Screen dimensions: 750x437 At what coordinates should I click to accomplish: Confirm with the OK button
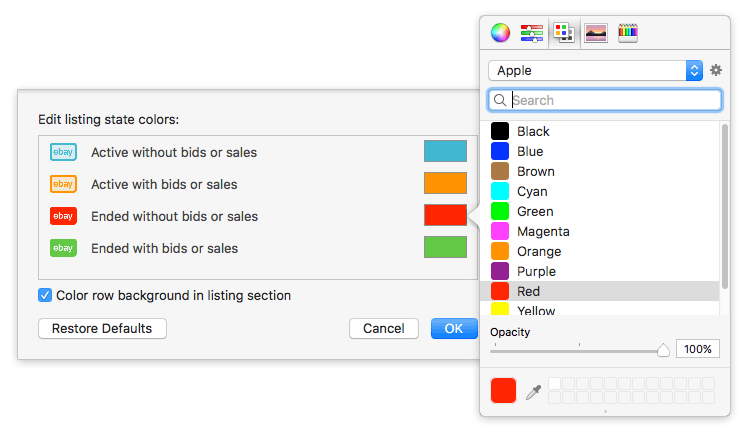pos(454,328)
